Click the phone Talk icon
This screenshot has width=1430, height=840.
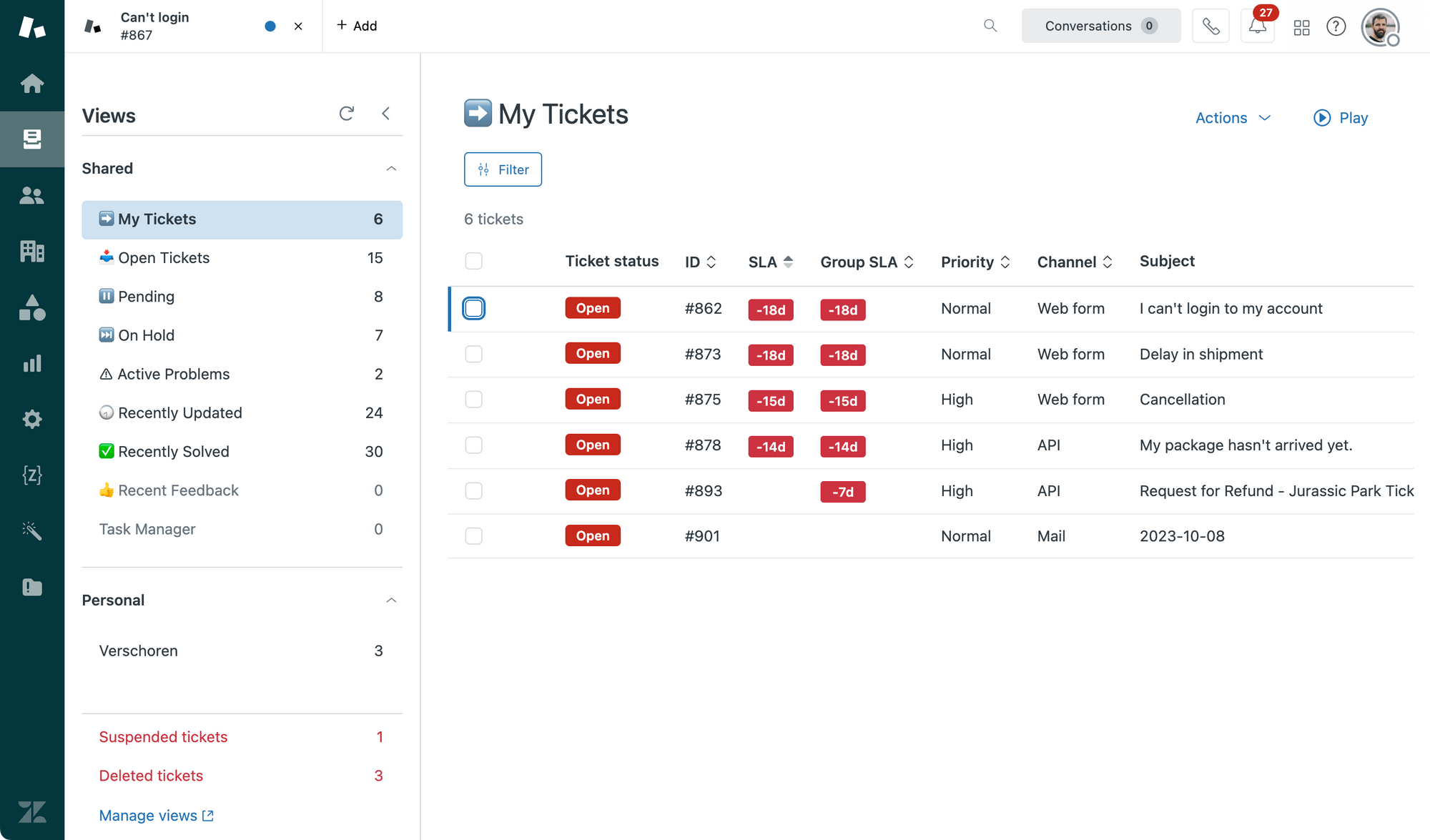point(1210,26)
